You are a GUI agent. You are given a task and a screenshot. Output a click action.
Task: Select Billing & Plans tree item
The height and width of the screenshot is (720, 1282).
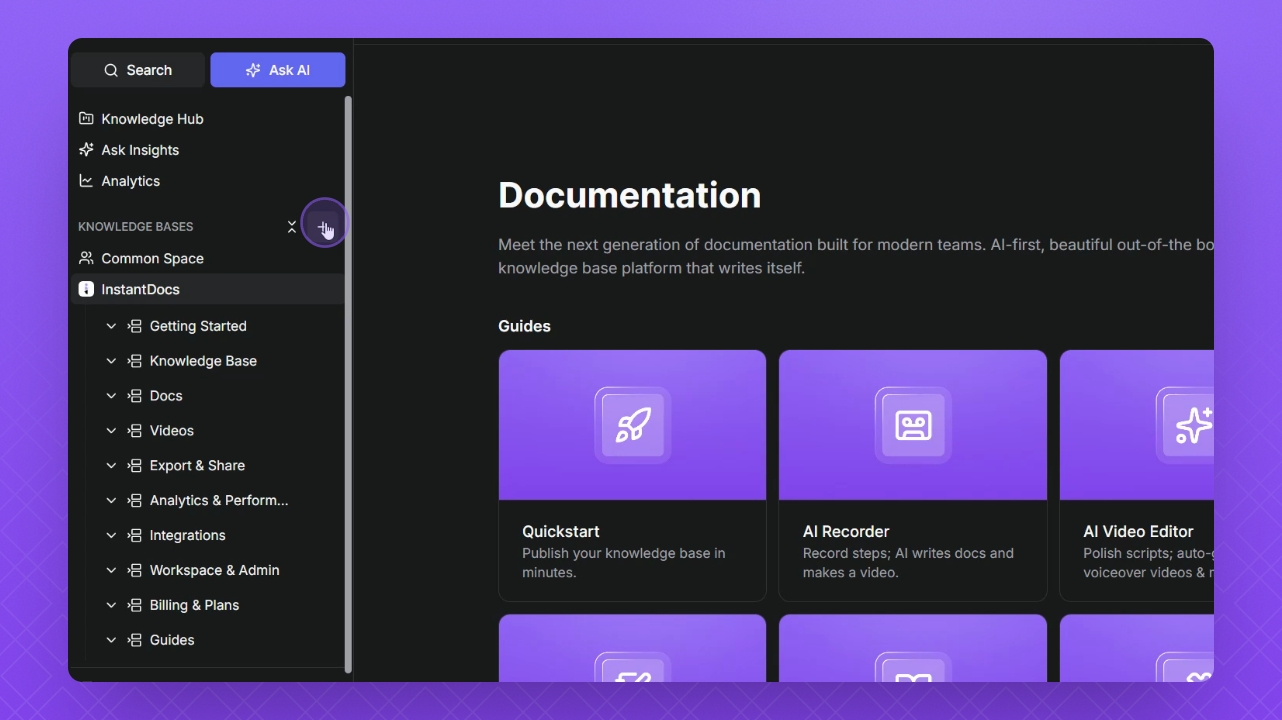click(x=194, y=606)
